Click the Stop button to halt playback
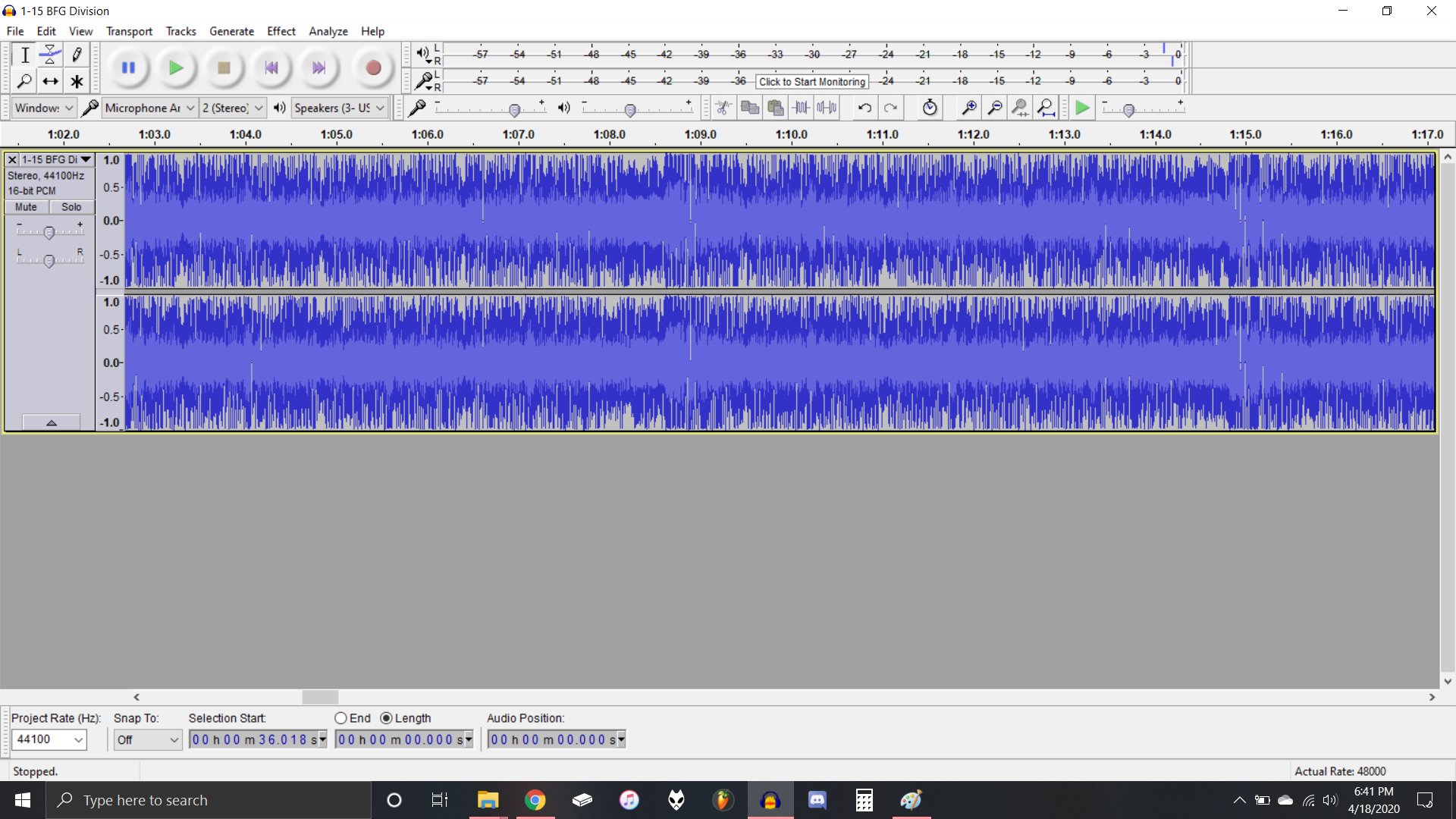This screenshot has height=819, width=1456. [222, 67]
